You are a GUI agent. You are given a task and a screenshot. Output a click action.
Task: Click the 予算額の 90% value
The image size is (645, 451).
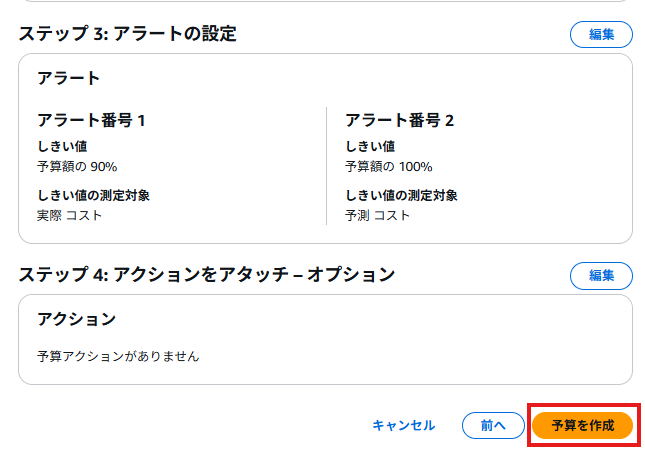77,167
